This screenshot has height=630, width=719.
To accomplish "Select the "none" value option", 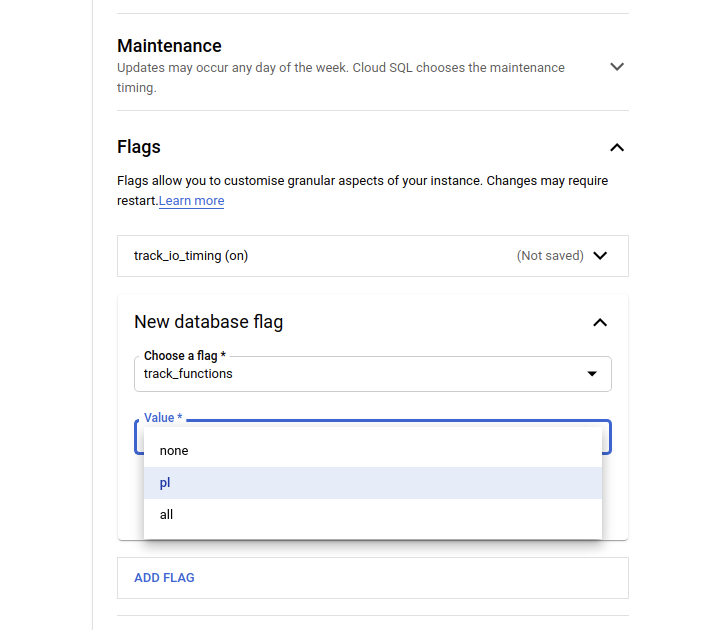I will 174,451.
